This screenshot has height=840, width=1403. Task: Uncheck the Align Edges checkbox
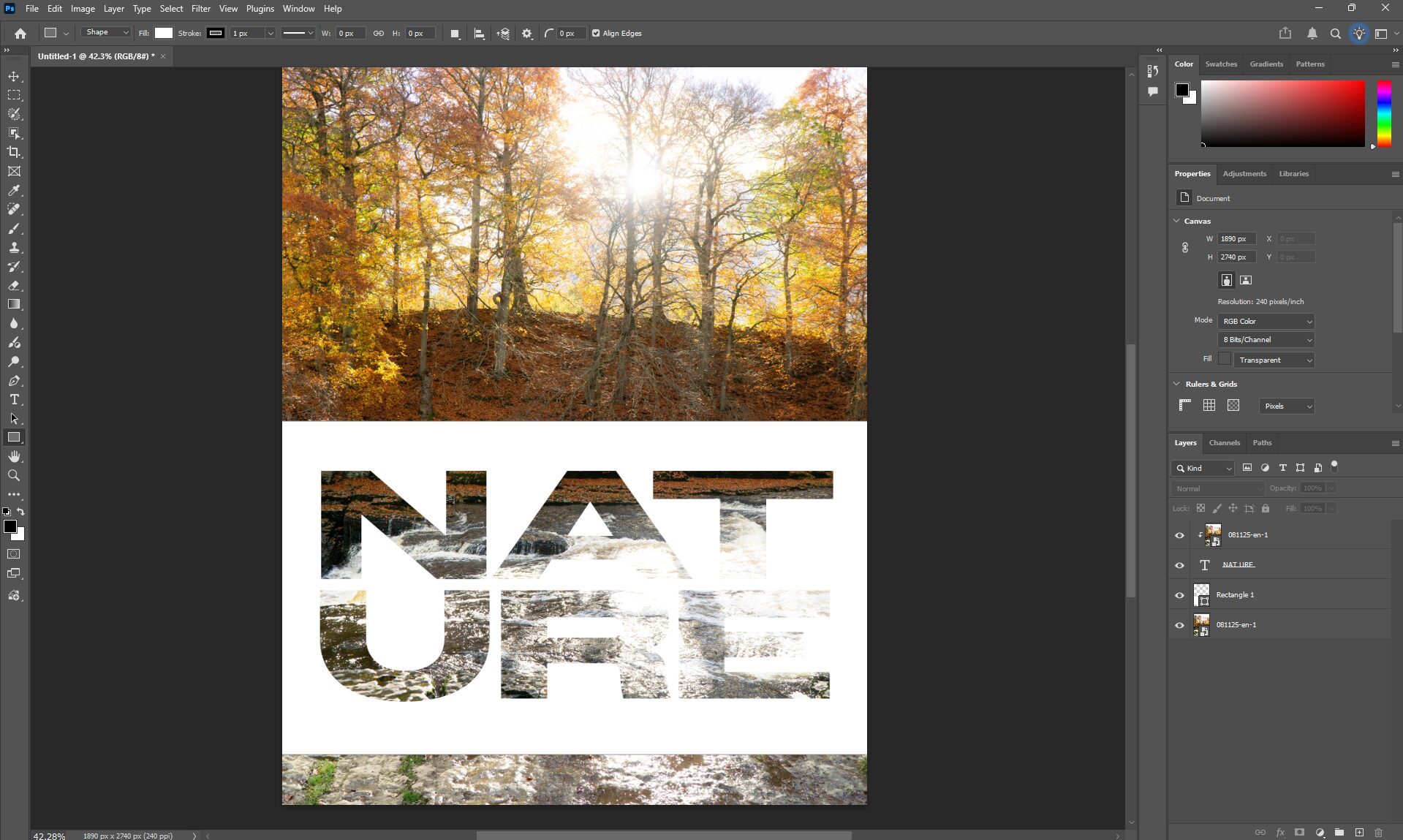596,34
